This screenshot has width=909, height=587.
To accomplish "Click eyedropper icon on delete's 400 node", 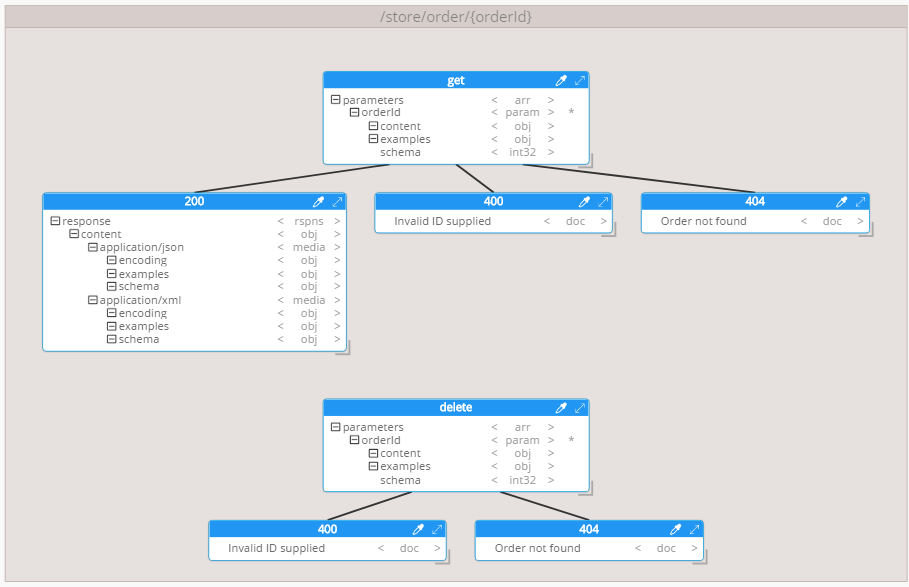I will click(418, 529).
